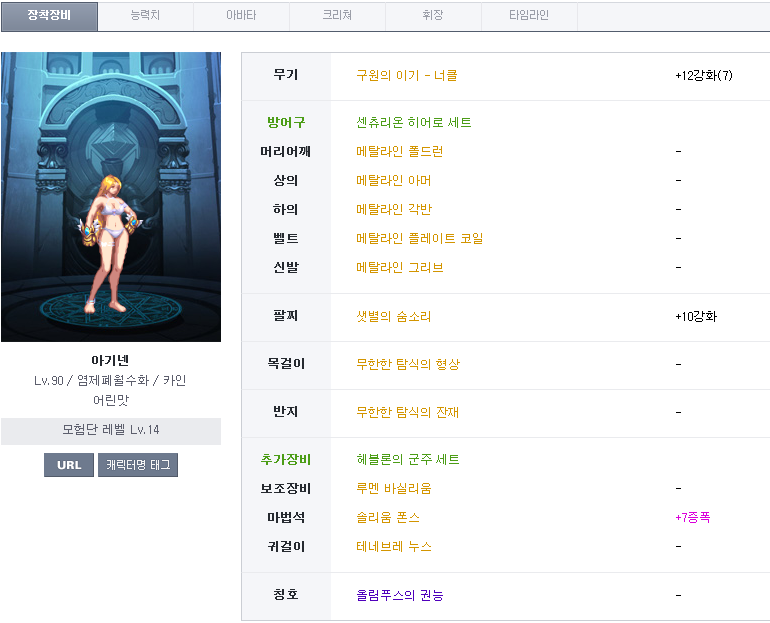Open the 아바타 tab

pos(241,16)
